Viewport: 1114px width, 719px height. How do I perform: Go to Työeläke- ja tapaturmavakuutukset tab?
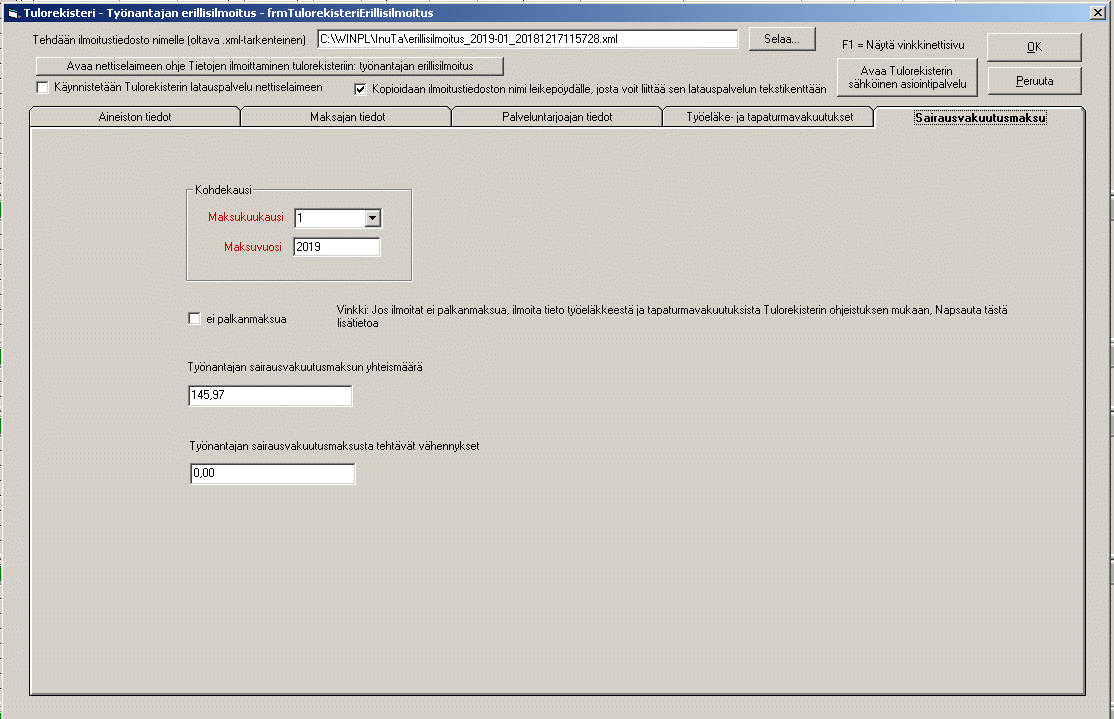tap(768, 117)
